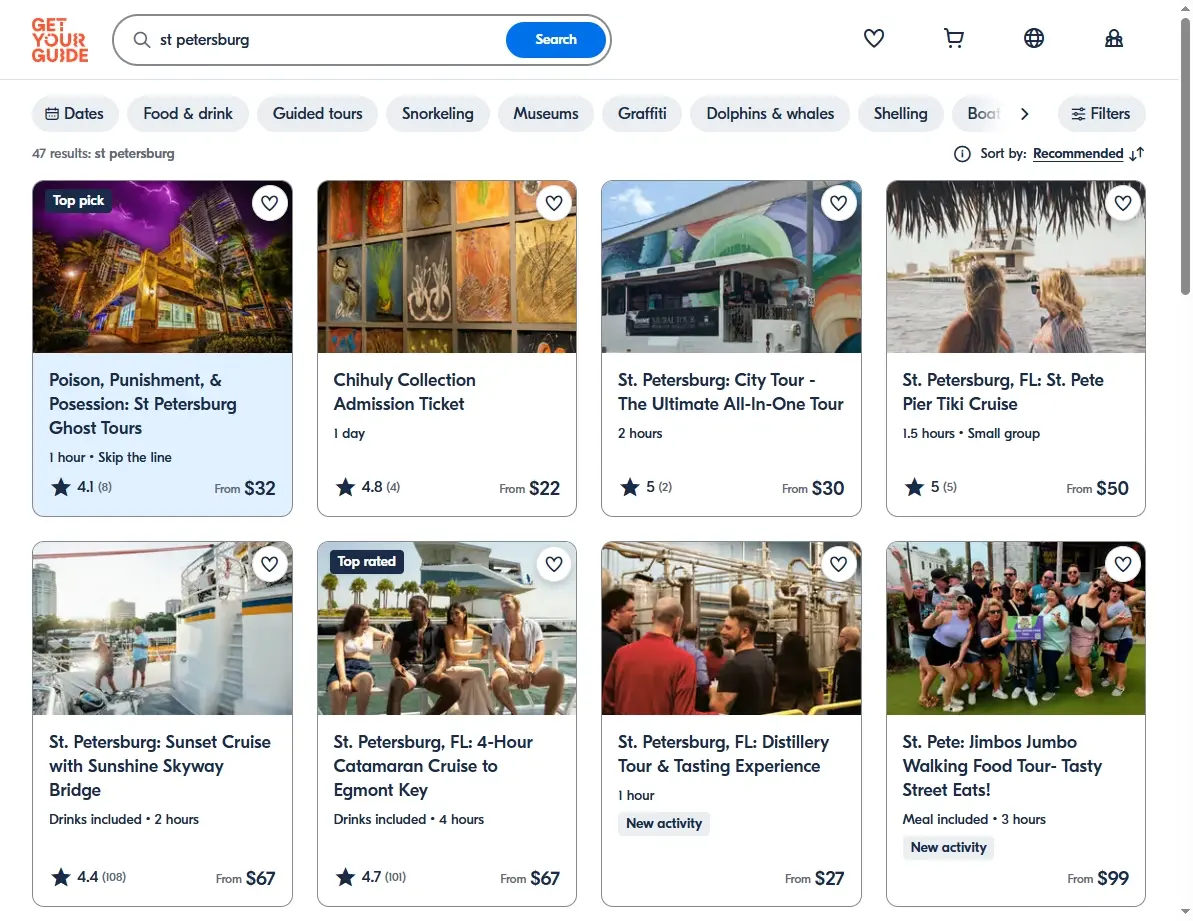This screenshot has width=1193, height=921.
Task: Click the search field with st petersburg
Action: coord(327,40)
